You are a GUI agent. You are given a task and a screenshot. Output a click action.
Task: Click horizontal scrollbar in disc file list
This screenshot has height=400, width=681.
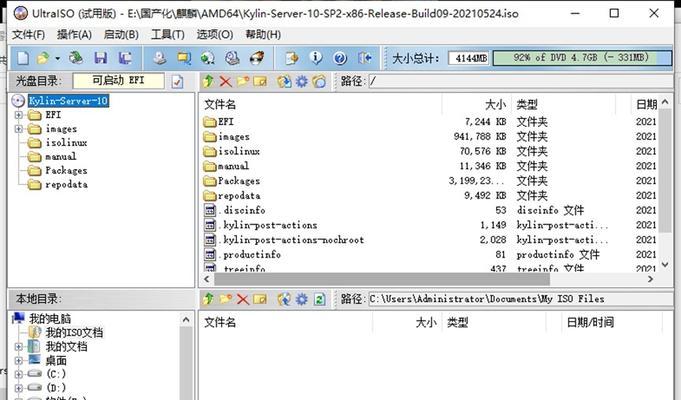(x=382, y=279)
